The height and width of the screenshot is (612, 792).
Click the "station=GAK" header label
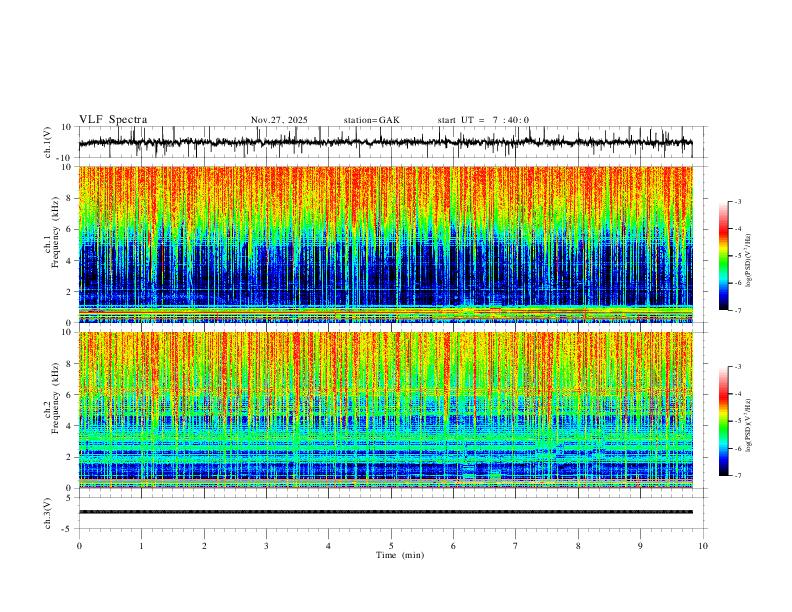click(371, 120)
